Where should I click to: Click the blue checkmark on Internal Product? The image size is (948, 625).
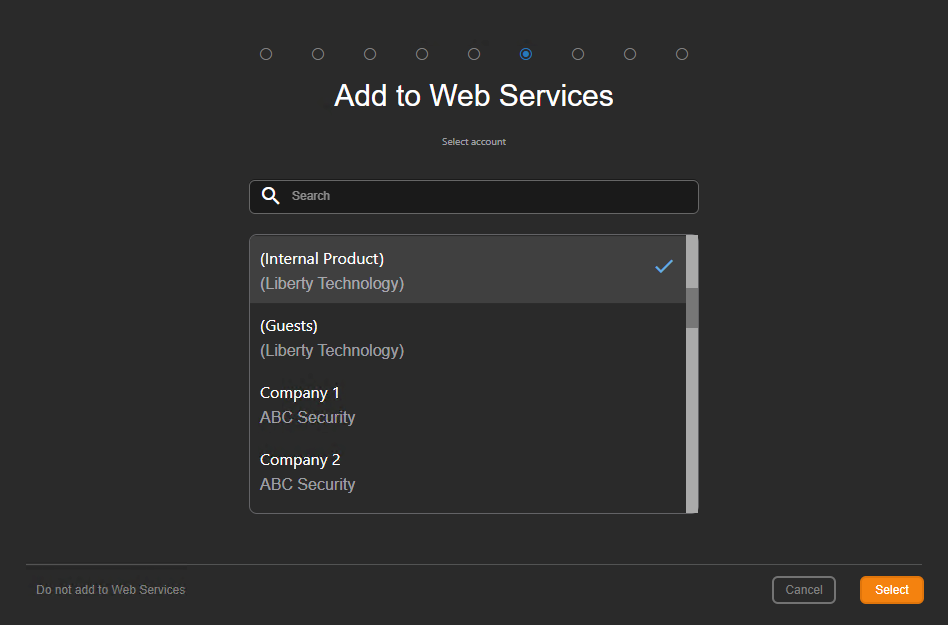point(664,266)
